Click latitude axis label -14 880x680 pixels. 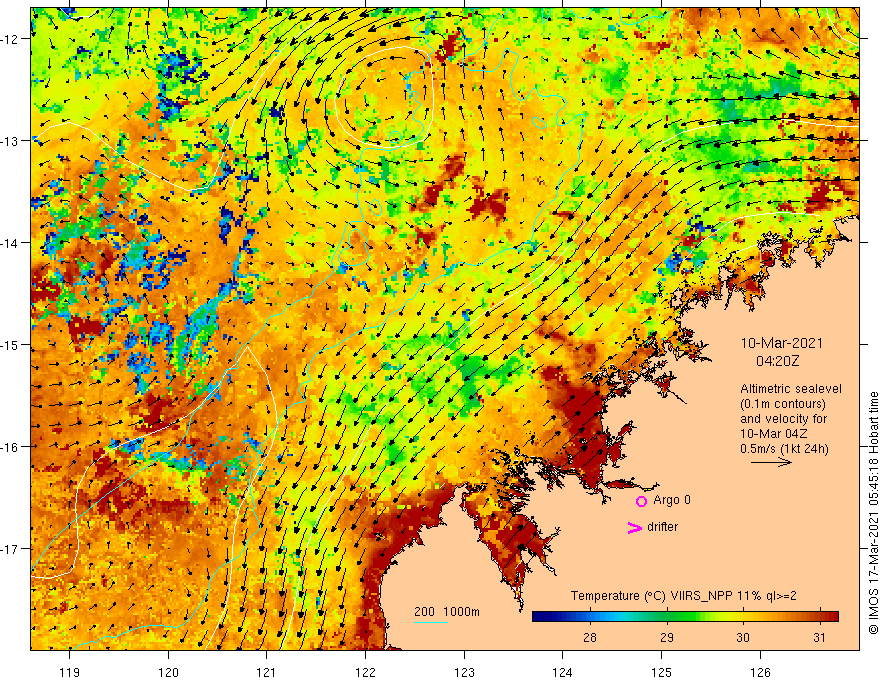(x=11, y=243)
